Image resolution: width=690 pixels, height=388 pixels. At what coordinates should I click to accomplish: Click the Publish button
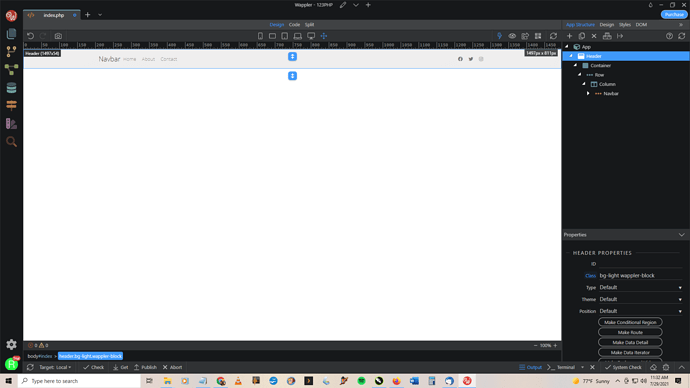tap(145, 367)
